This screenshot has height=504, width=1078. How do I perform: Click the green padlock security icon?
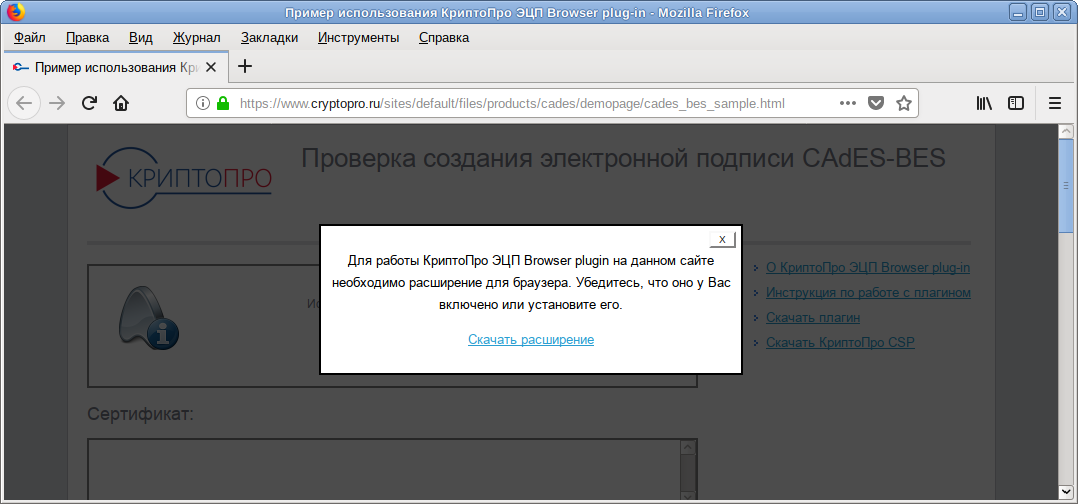(222, 103)
